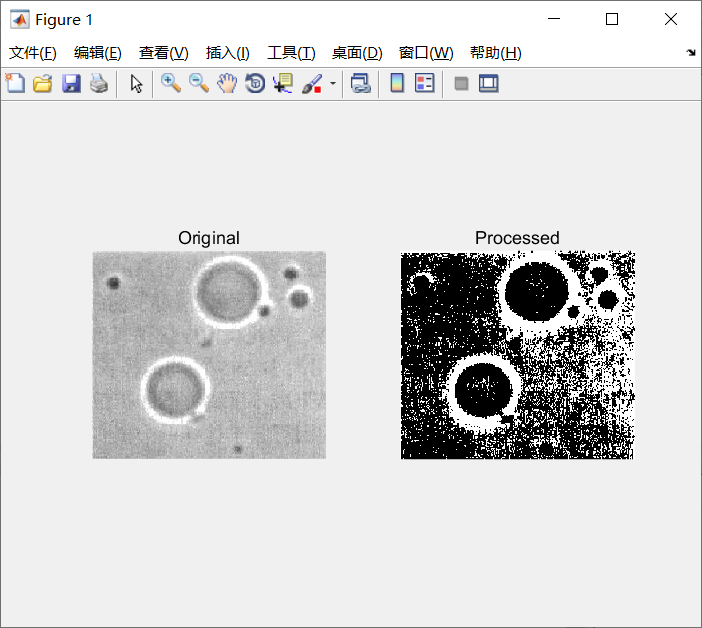Close the Figure 1 window
The width and height of the screenshot is (702, 628).
tap(671, 19)
